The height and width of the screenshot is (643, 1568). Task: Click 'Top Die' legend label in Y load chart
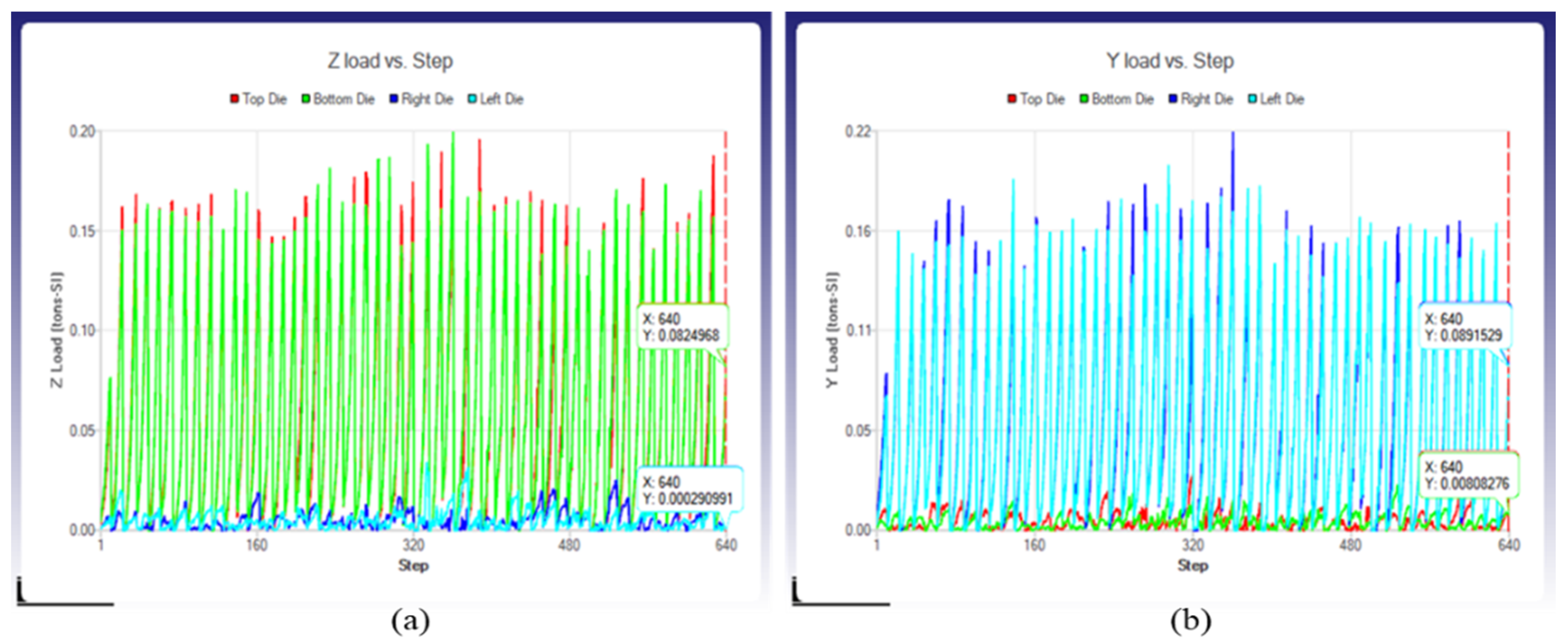(x=1042, y=98)
